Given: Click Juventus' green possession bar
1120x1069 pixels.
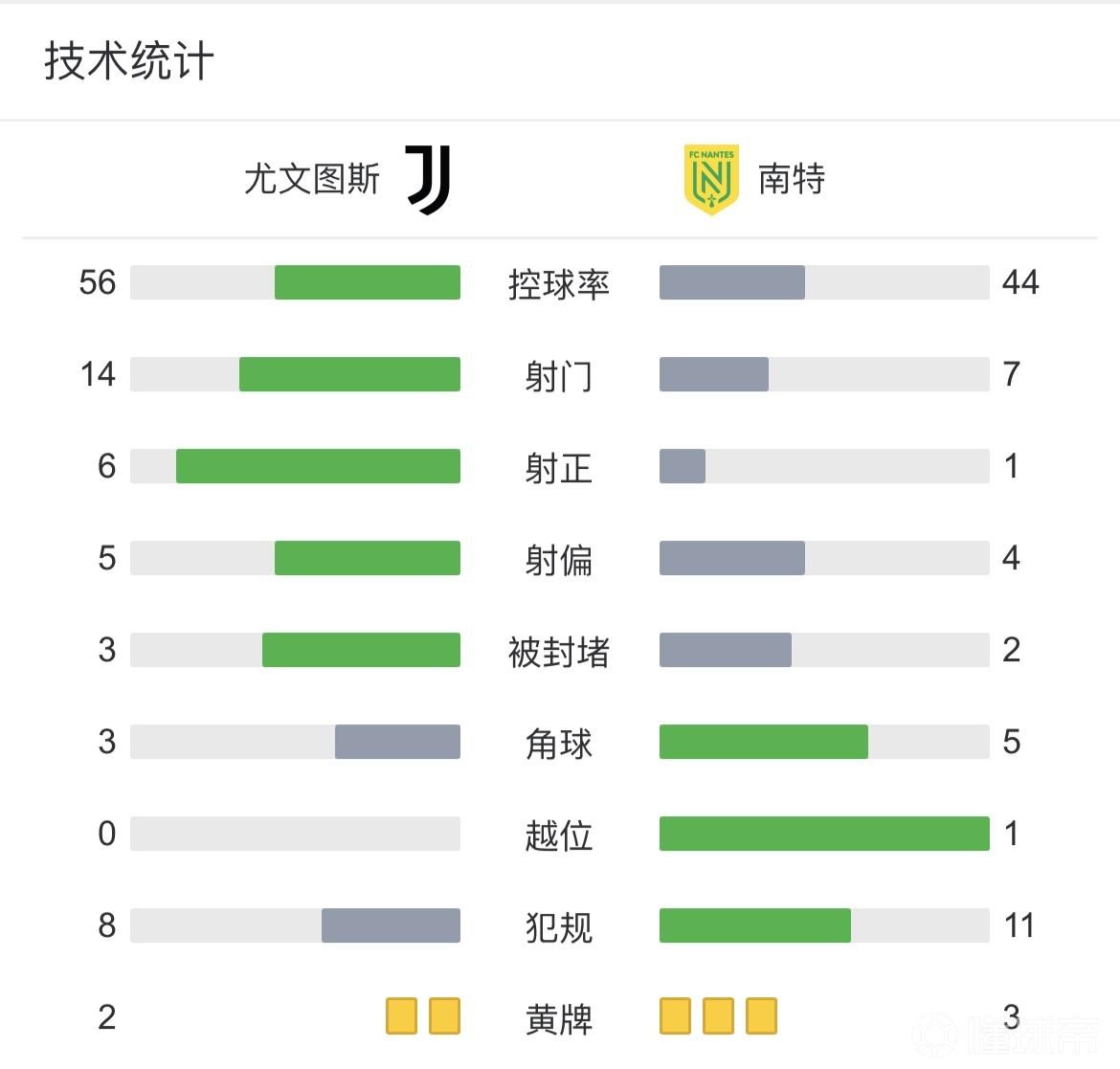Looking at the screenshot, I should [x=368, y=282].
